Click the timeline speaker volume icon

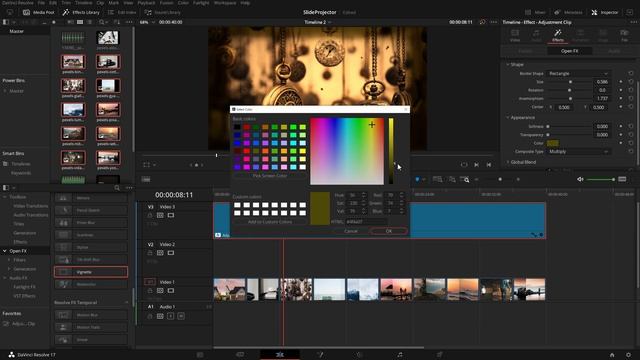580,179
